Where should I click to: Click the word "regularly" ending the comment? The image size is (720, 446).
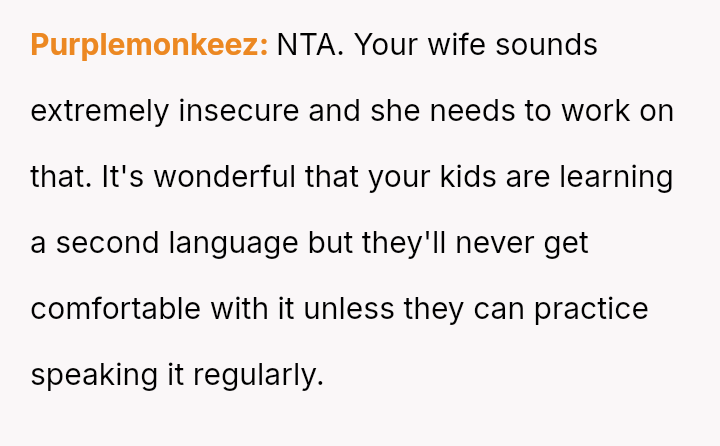pyautogui.click(x=258, y=375)
